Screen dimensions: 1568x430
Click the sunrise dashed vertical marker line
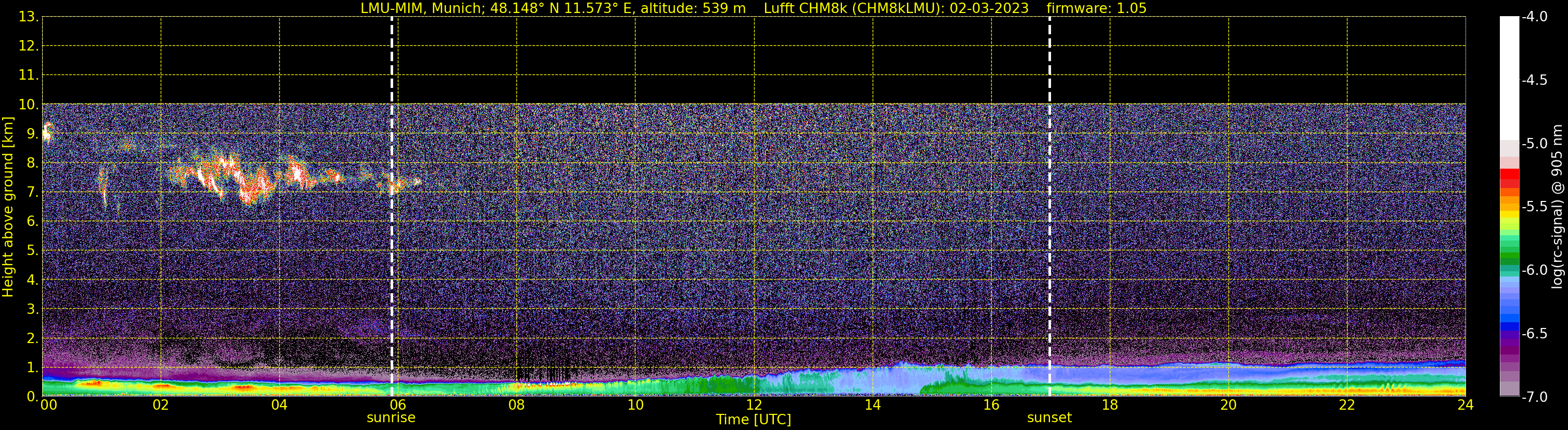(392, 207)
